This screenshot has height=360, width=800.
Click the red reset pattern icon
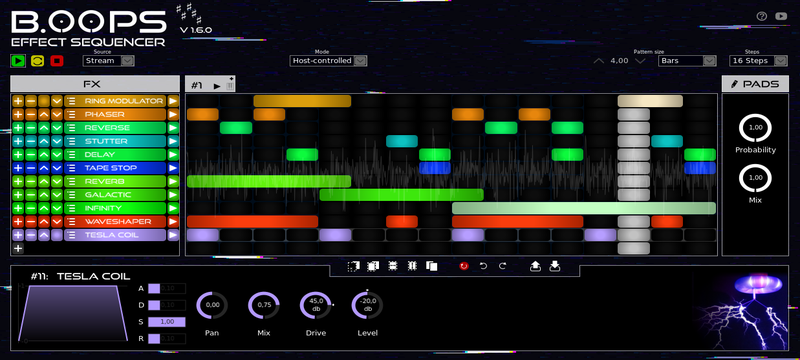click(x=464, y=266)
